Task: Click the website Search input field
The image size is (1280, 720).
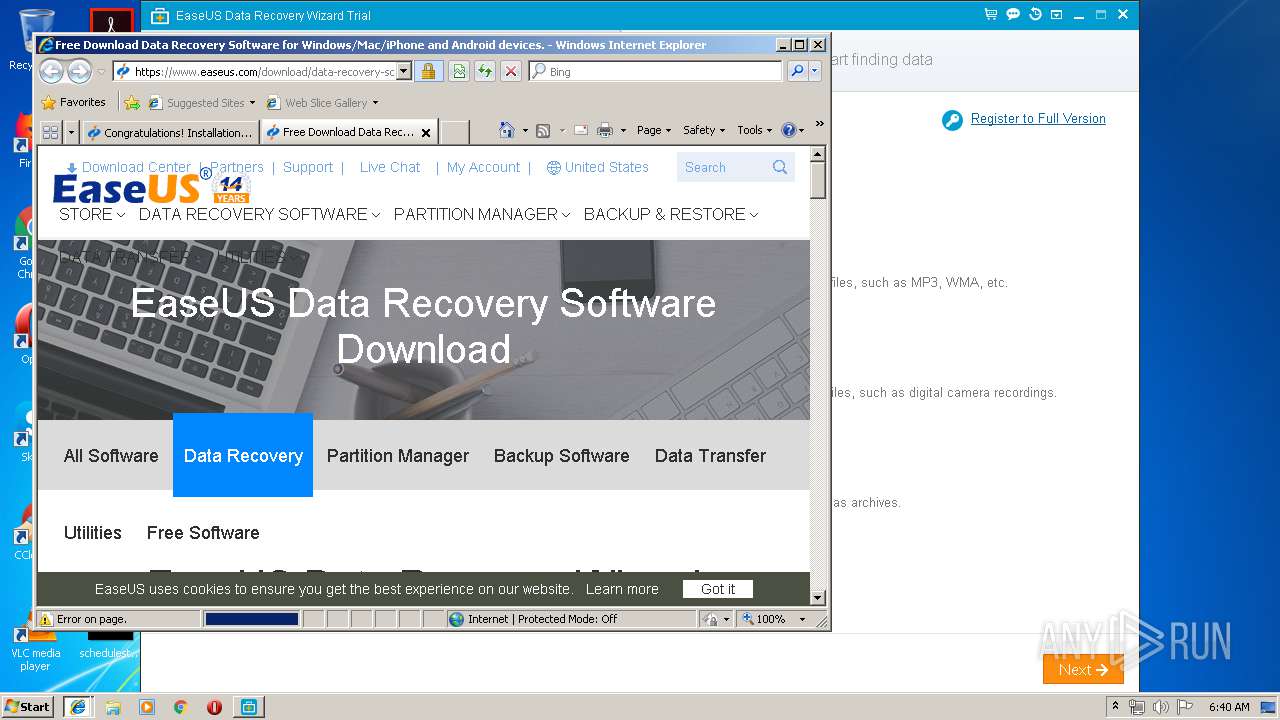Action: pos(723,167)
